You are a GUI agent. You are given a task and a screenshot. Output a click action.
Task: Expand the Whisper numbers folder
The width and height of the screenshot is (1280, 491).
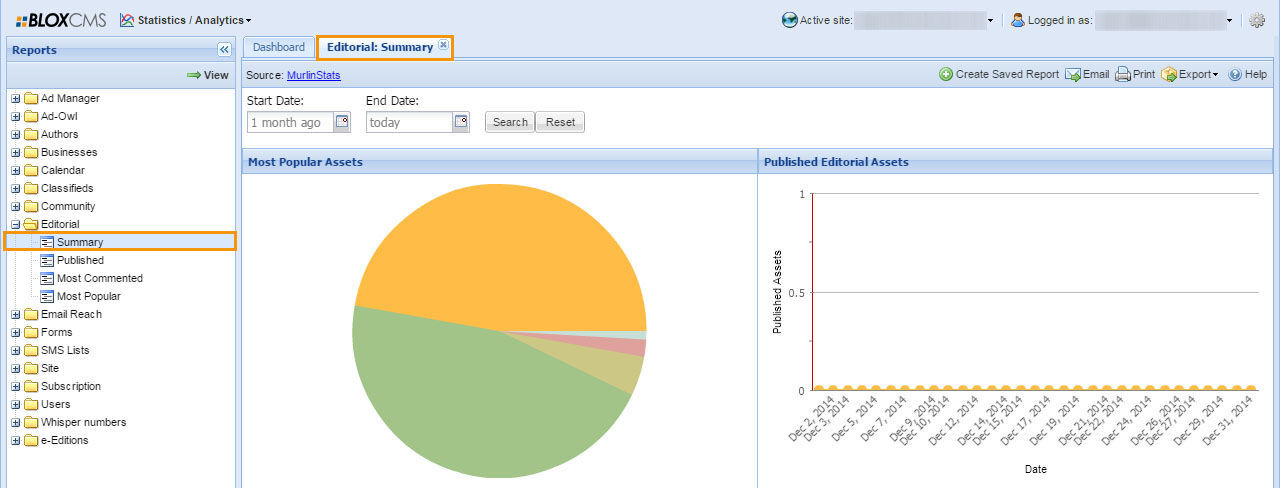point(16,422)
